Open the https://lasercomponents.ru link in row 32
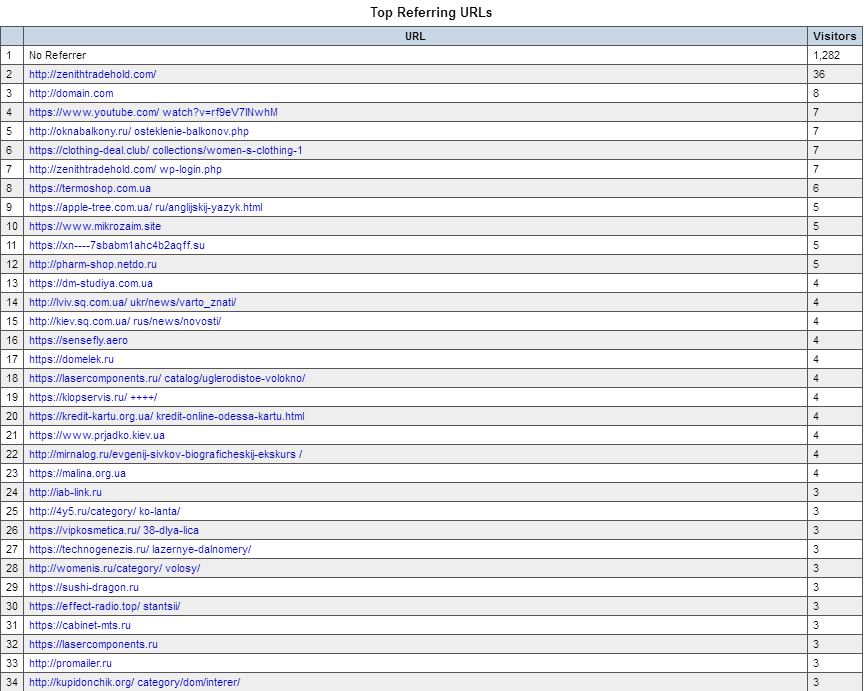Image resolution: width=866 pixels, height=691 pixels. click(x=93, y=644)
